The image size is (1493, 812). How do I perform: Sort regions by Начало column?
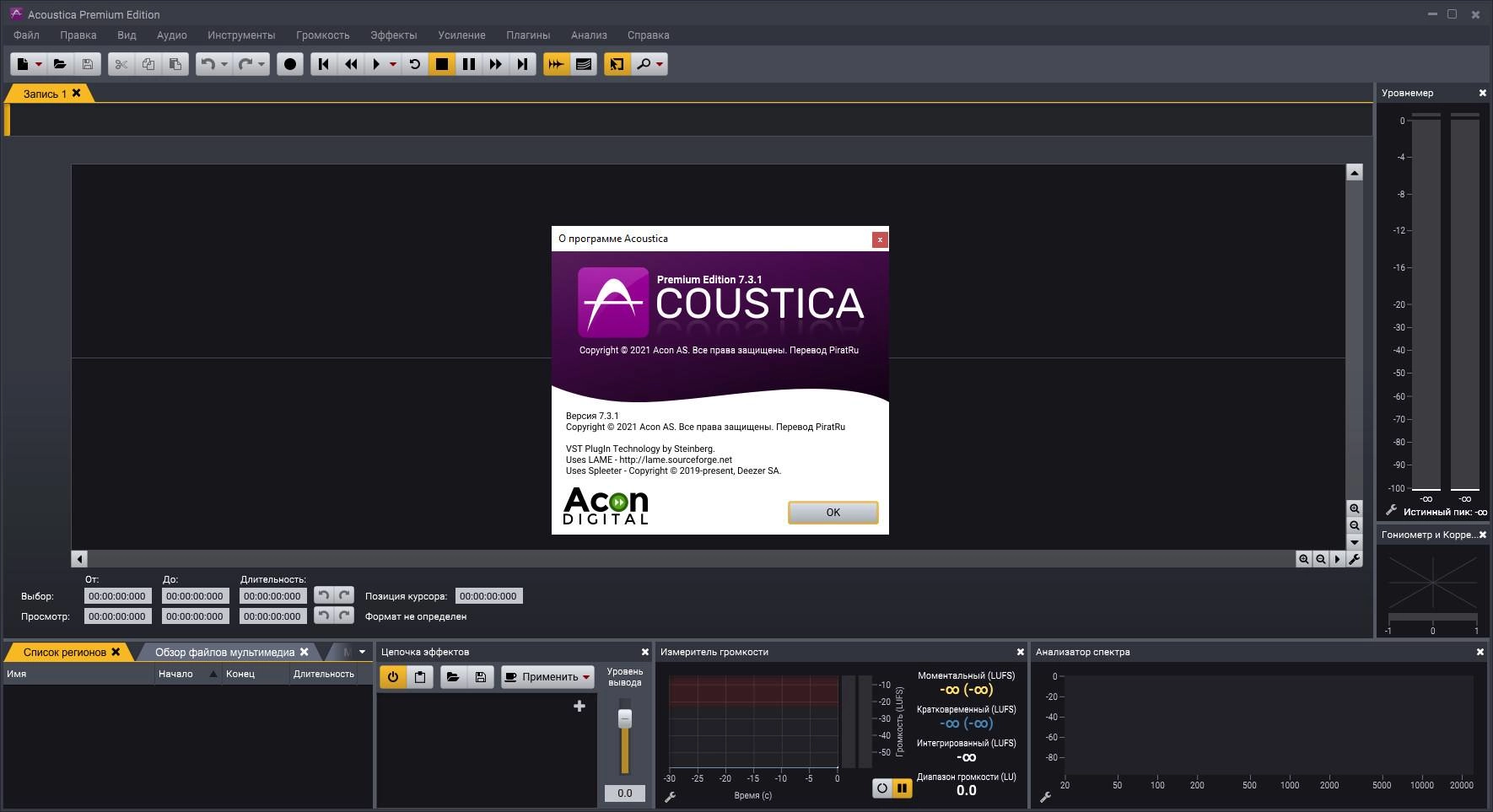(x=188, y=674)
